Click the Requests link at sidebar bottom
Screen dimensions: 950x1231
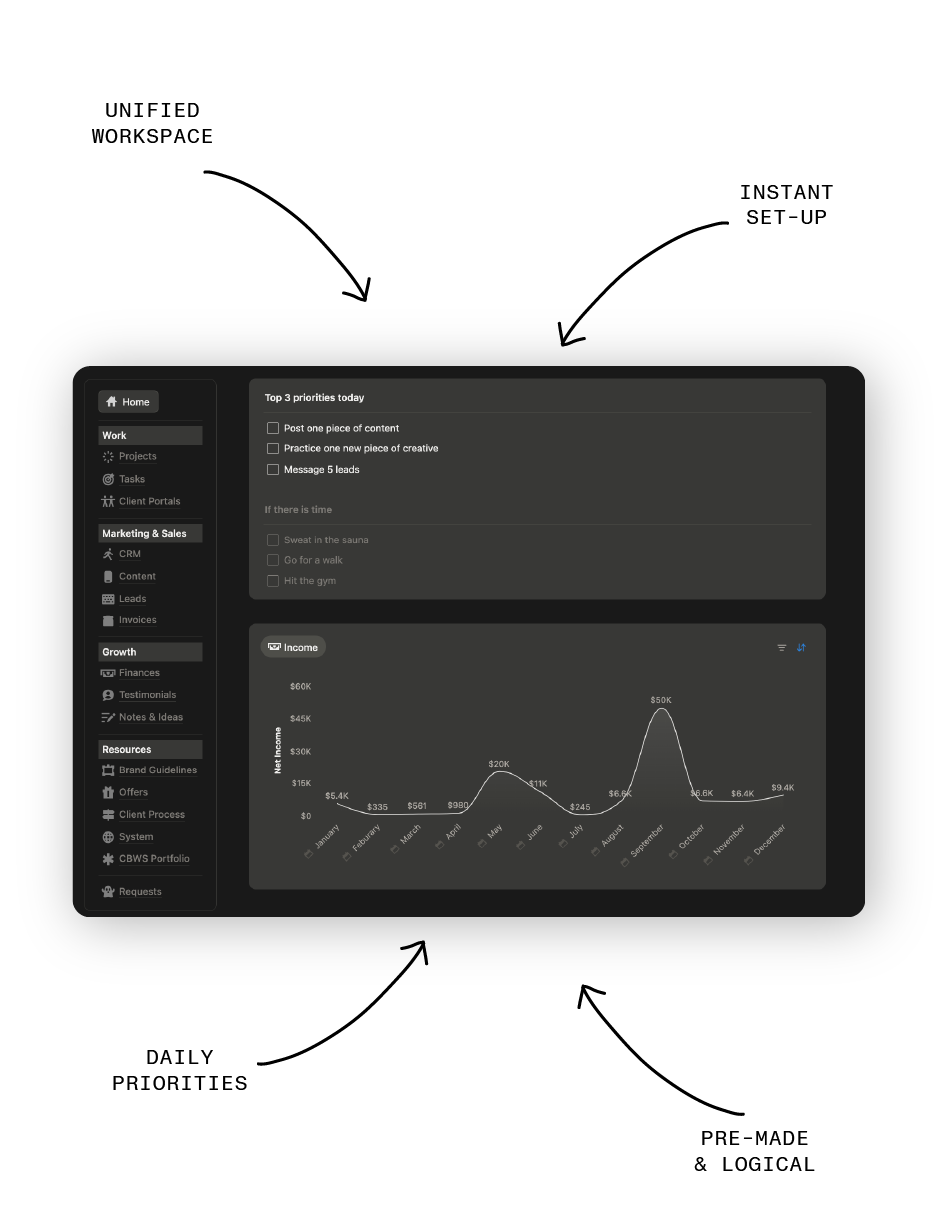tap(139, 892)
